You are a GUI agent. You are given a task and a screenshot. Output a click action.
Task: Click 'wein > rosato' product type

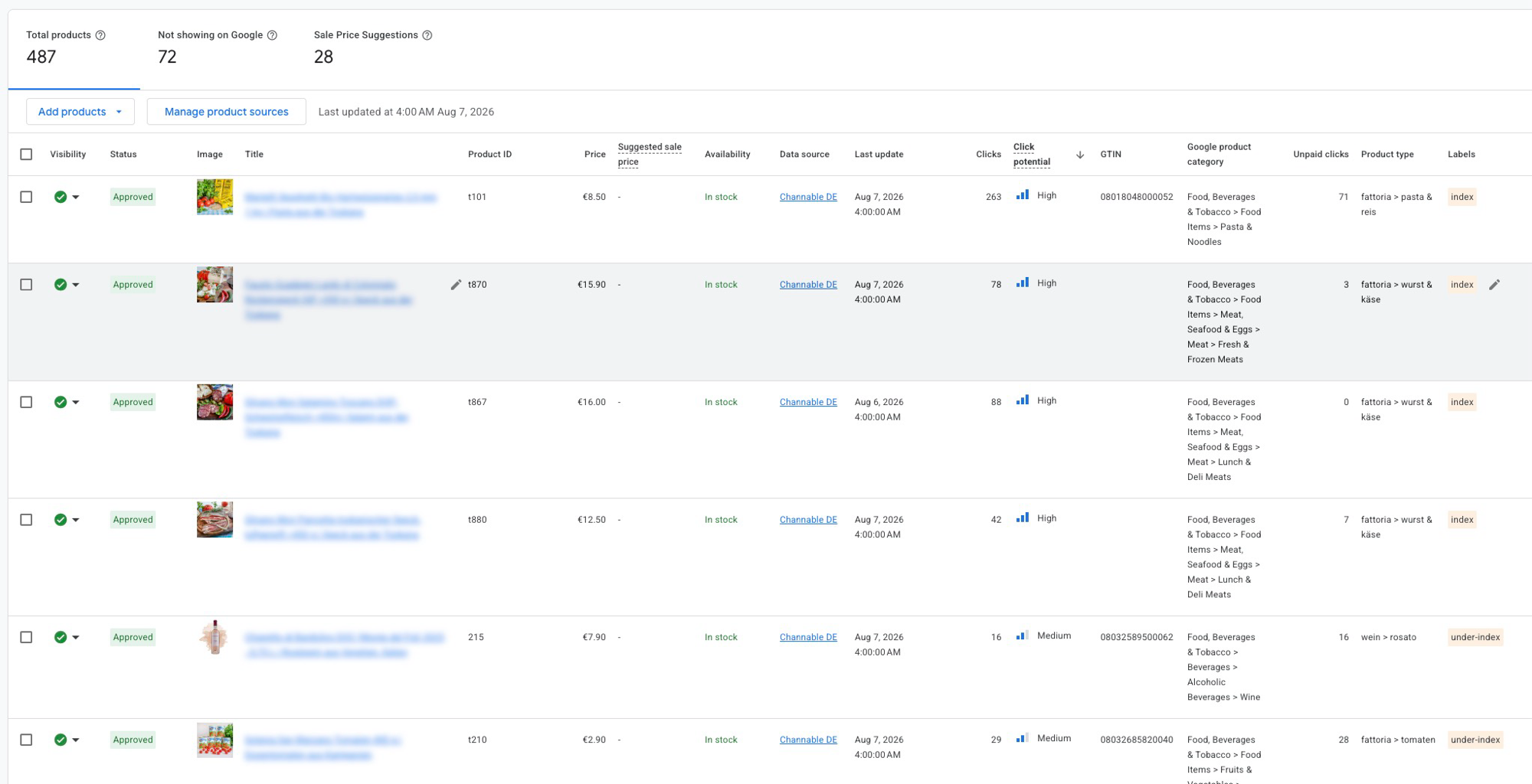coord(1388,638)
